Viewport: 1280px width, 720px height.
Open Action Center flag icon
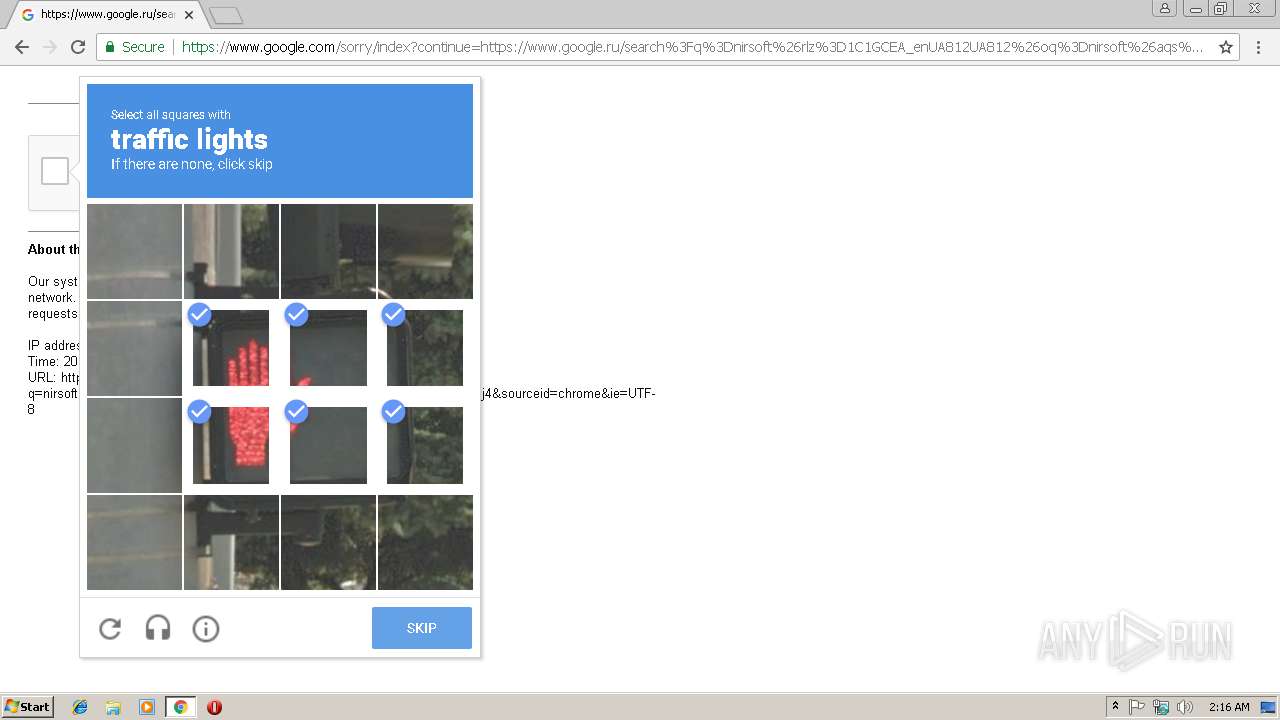(x=1137, y=707)
